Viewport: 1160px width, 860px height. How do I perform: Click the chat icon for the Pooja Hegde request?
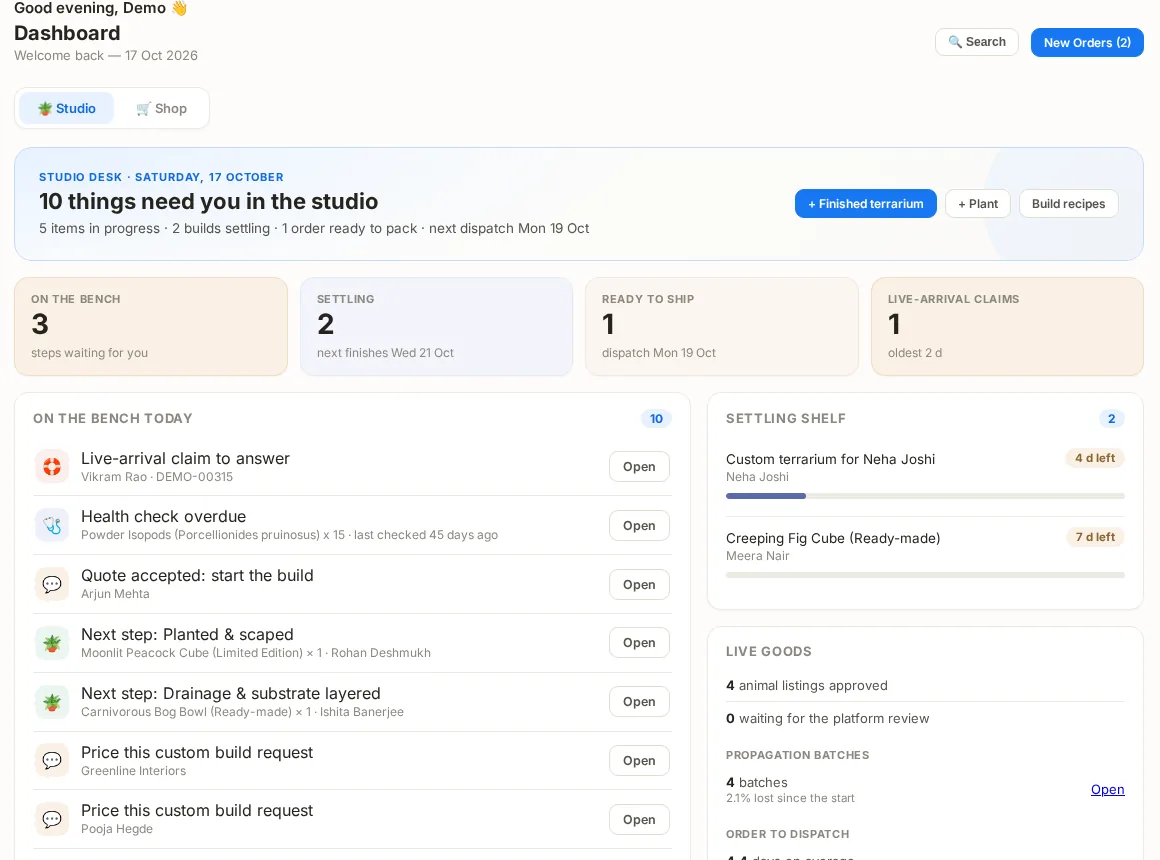[52, 819]
